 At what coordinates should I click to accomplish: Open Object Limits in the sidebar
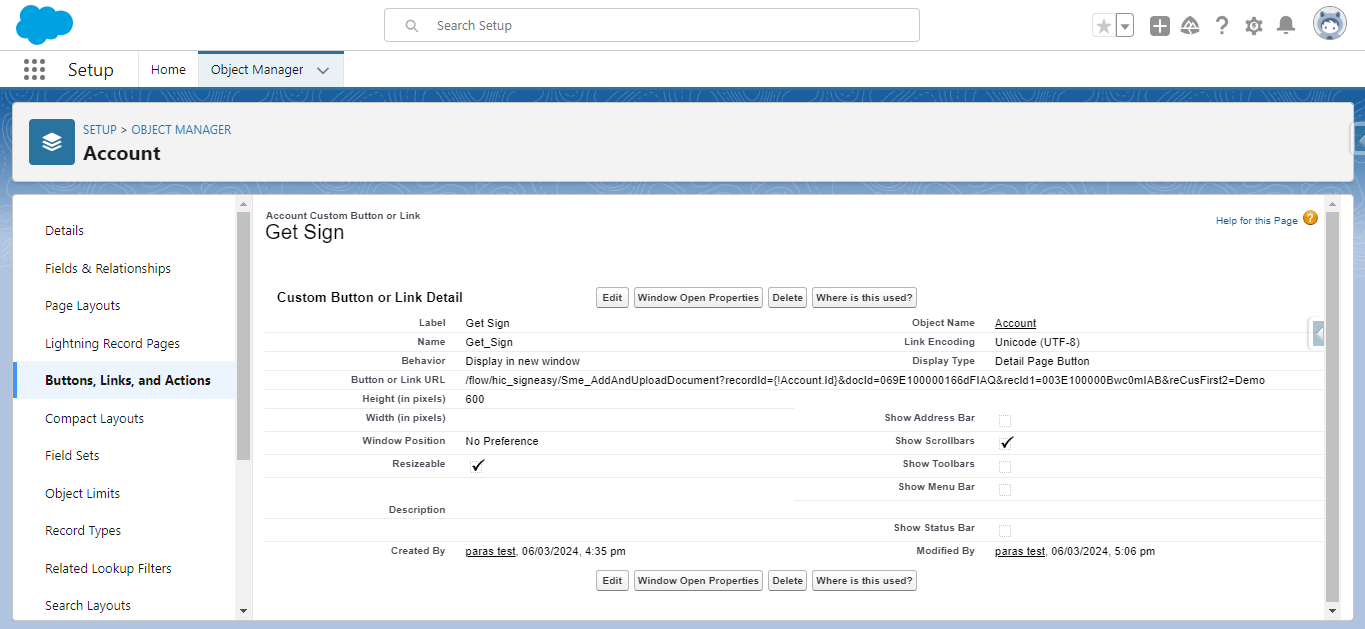82,493
